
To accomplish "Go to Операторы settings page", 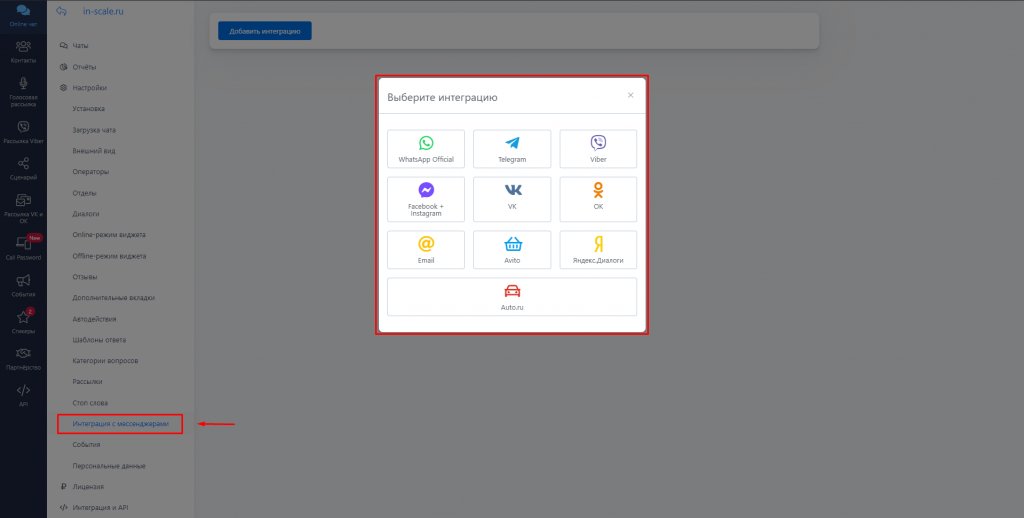I will coord(91,172).
